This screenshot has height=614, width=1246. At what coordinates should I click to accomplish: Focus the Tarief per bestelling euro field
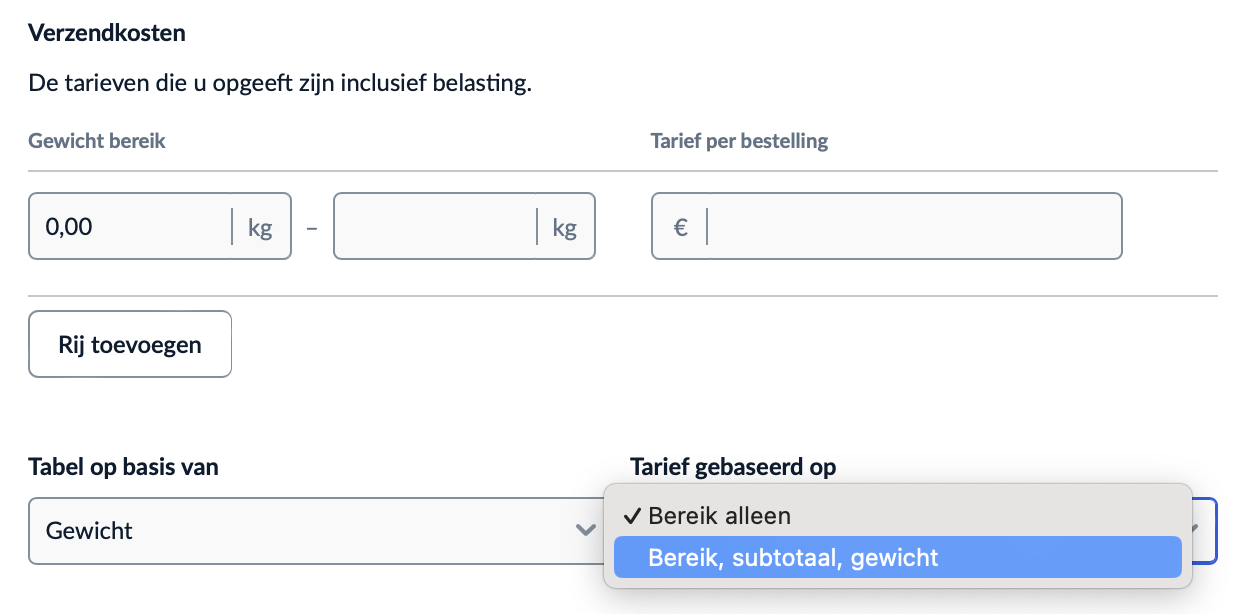[910, 227]
